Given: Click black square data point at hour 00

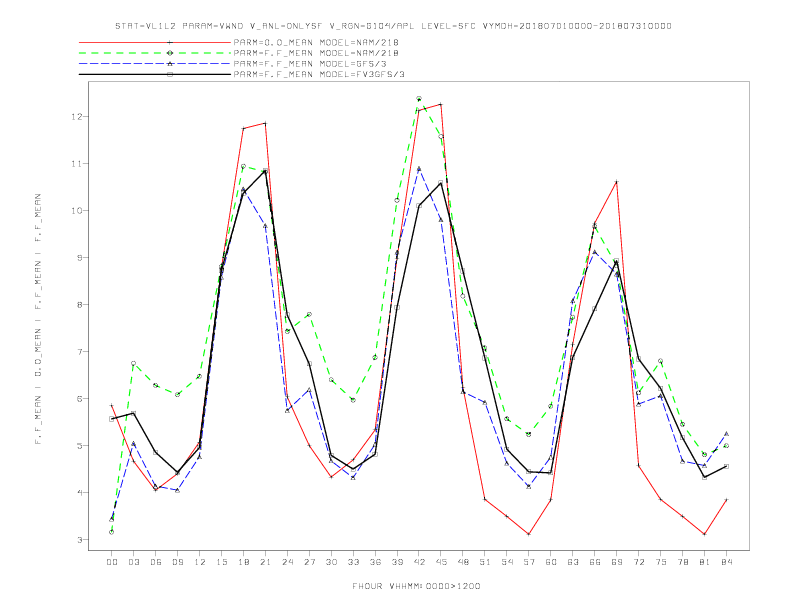Looking at the screenshot, I should click(112, 419).
